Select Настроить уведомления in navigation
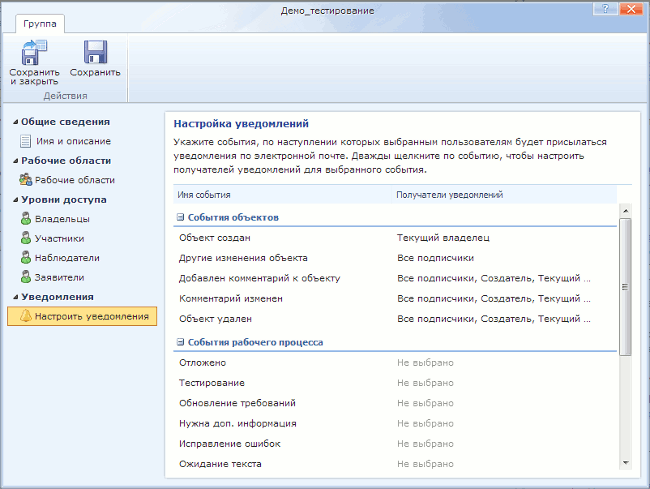Viewport: 650px width, 489px height. coord(82,316)
